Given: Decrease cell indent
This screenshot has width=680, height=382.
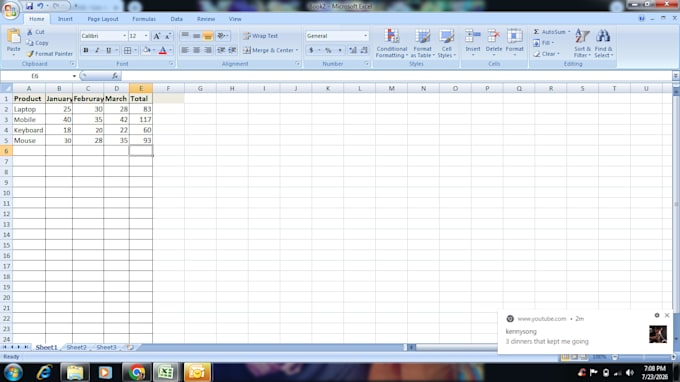Looking at the screenshot, I should point(221,50).
